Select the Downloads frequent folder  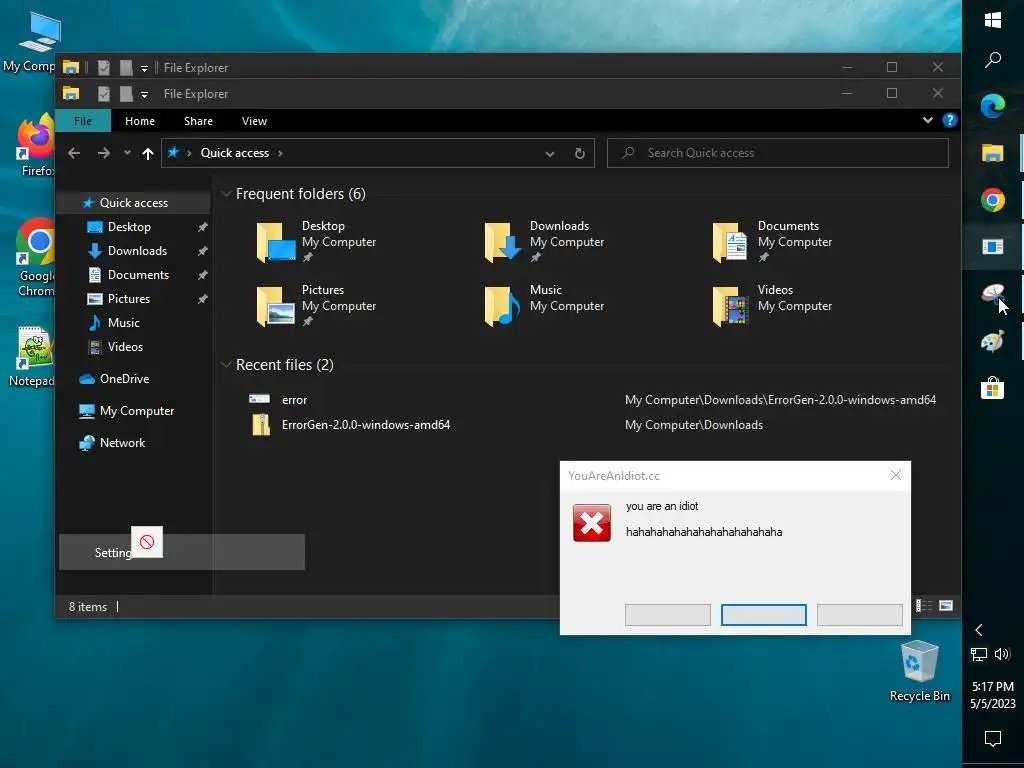pos(545,242)
